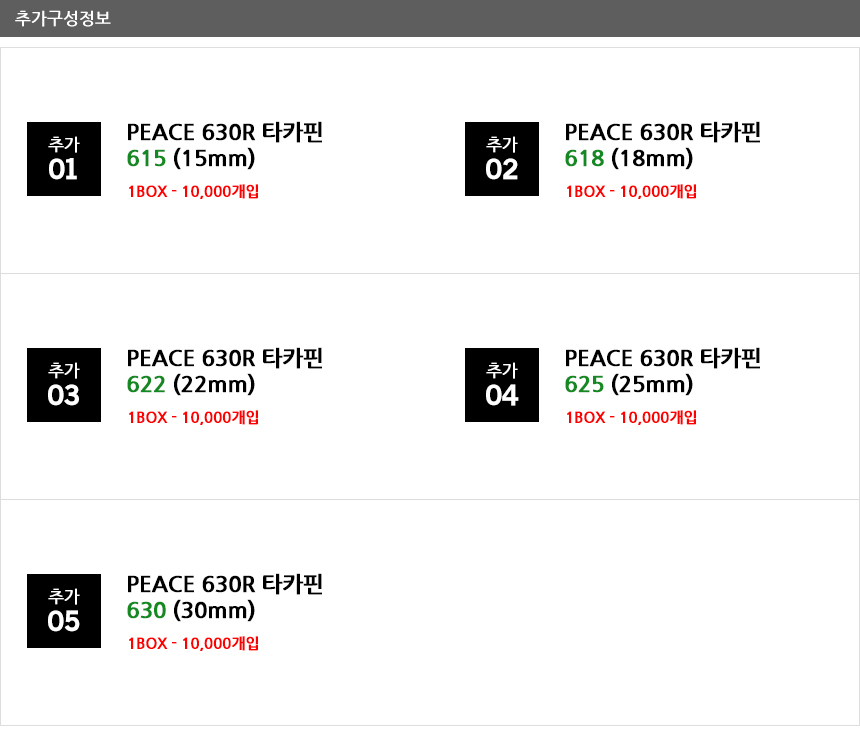
Task: Select the green 622 model number
Action: tap(146, 384)
